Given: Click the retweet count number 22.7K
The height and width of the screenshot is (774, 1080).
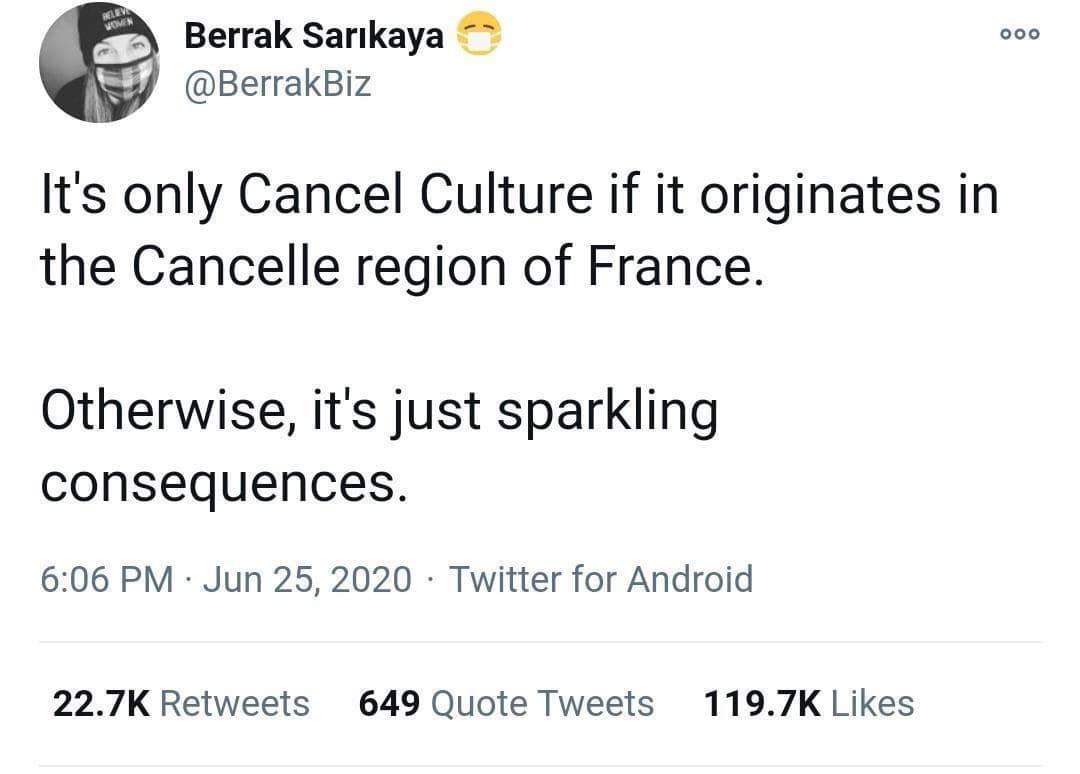Looking at the screenshot, I should (x=96, y=703).
